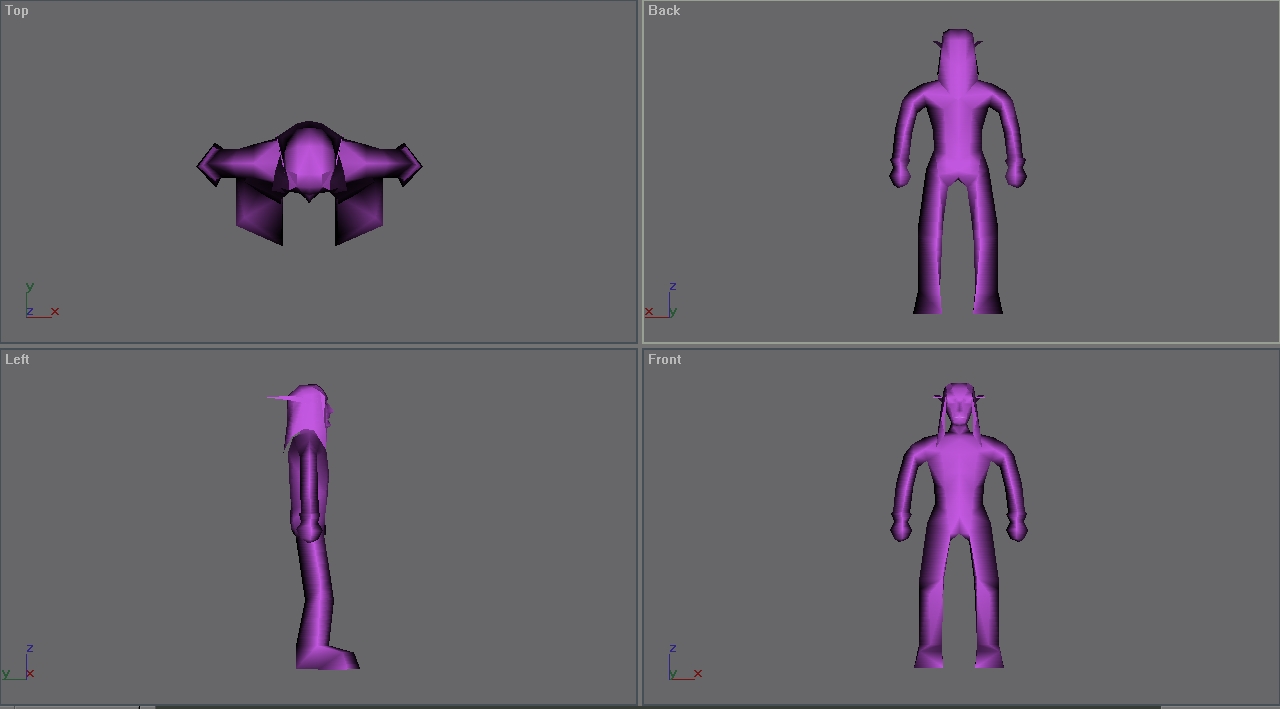Image resolution: width=1280 pixels, height=709 pixels.
Task: Click the axis gizmo in the Back viewport
Action: point(662,300)
